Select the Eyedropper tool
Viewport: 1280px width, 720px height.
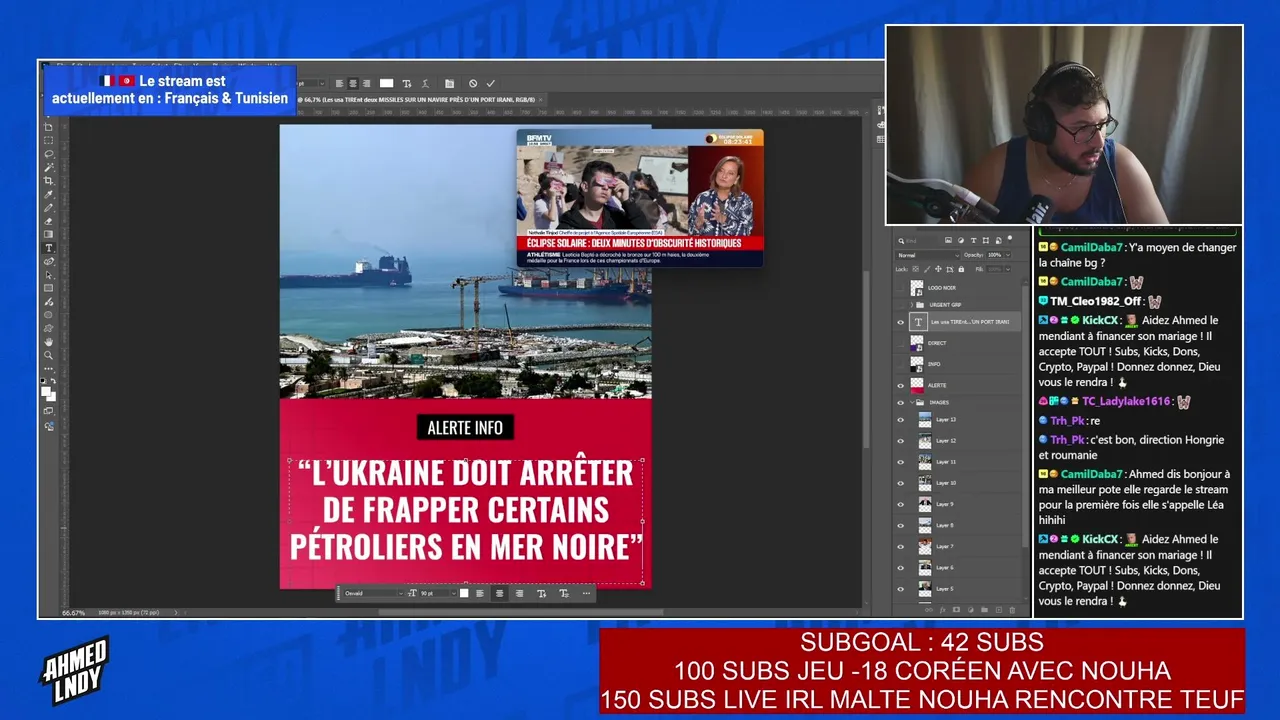point(48,195)
